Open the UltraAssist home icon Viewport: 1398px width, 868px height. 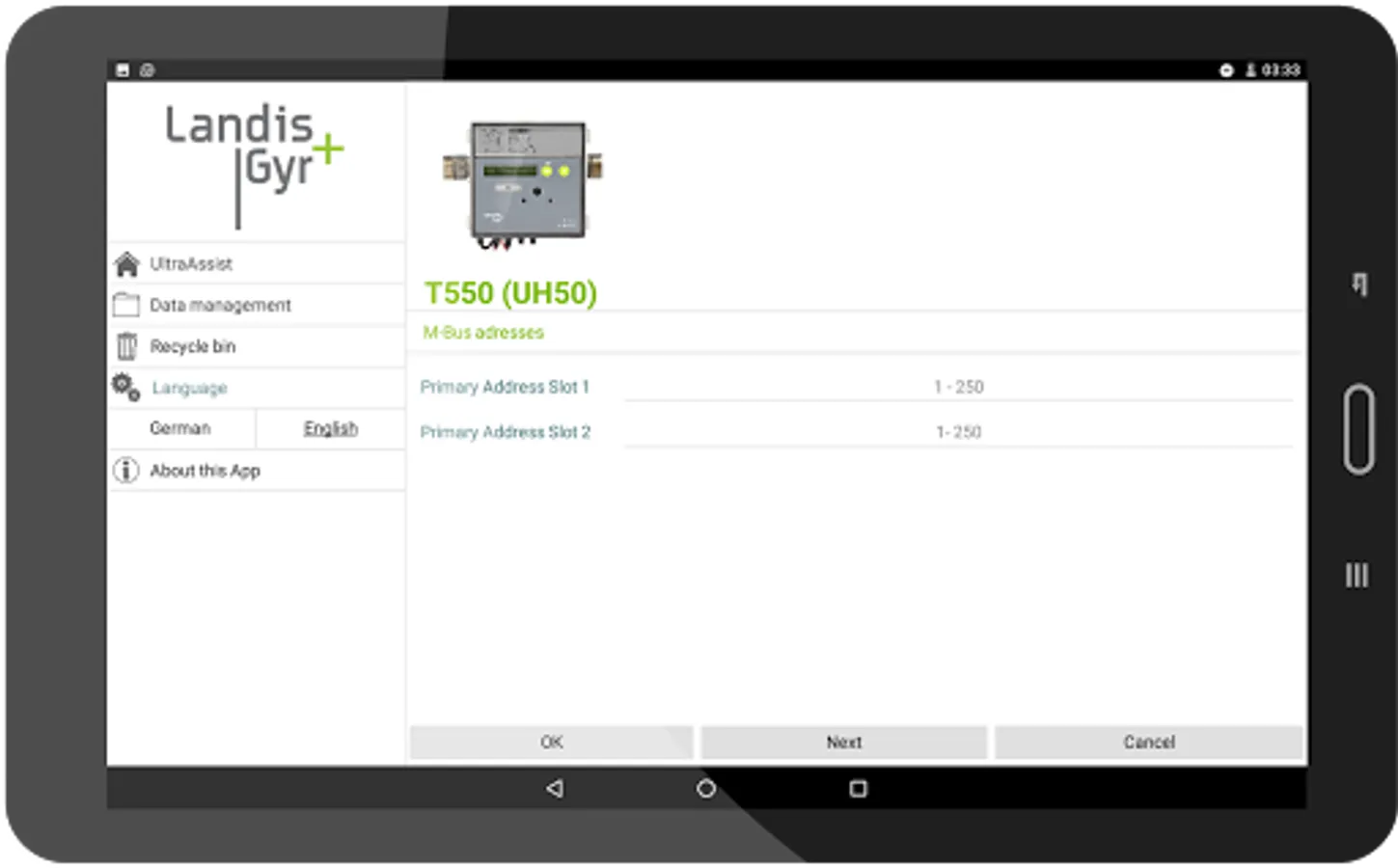(x=126, y=264)
